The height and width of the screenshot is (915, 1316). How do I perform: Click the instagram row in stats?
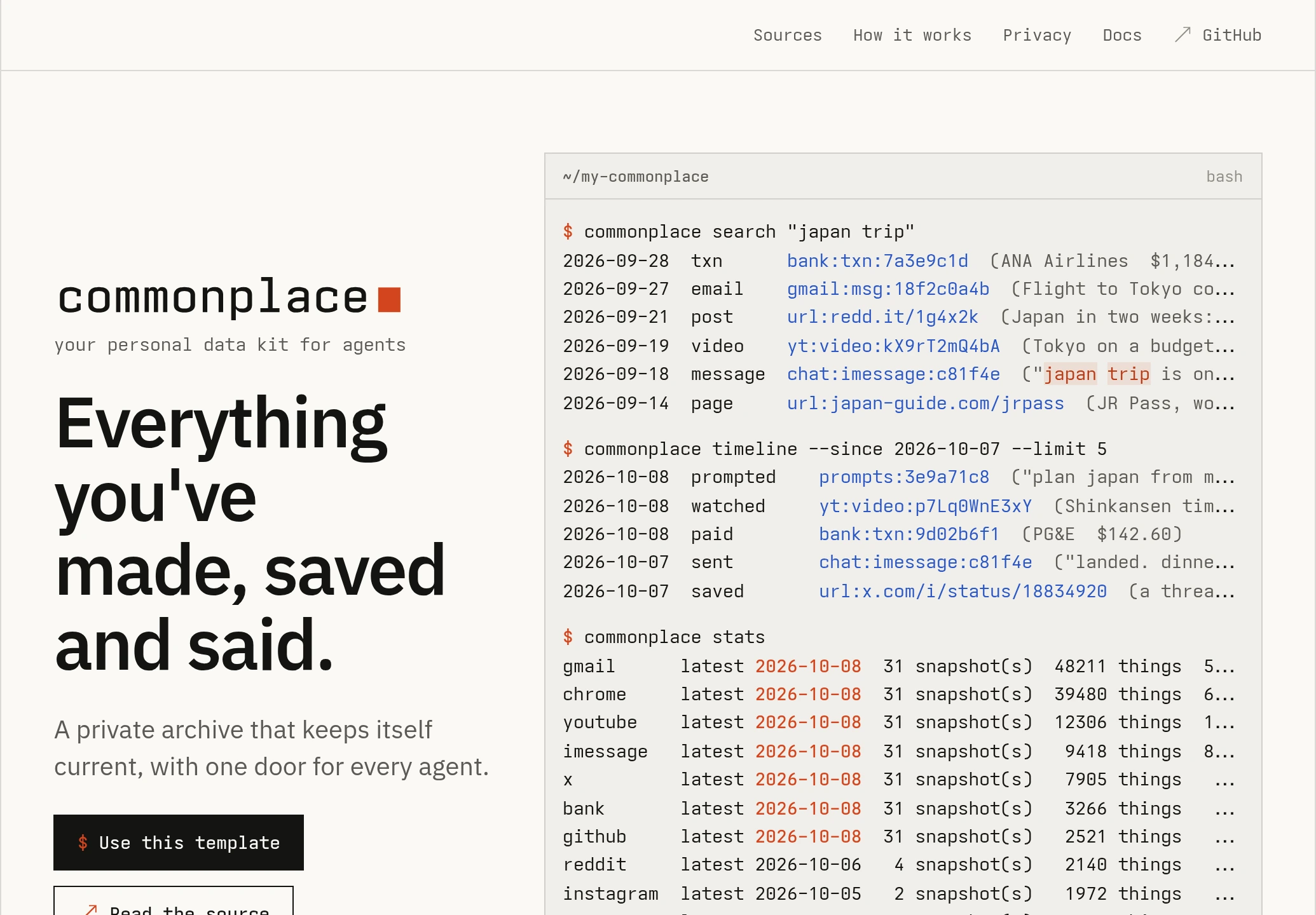(x=899, y=893)
